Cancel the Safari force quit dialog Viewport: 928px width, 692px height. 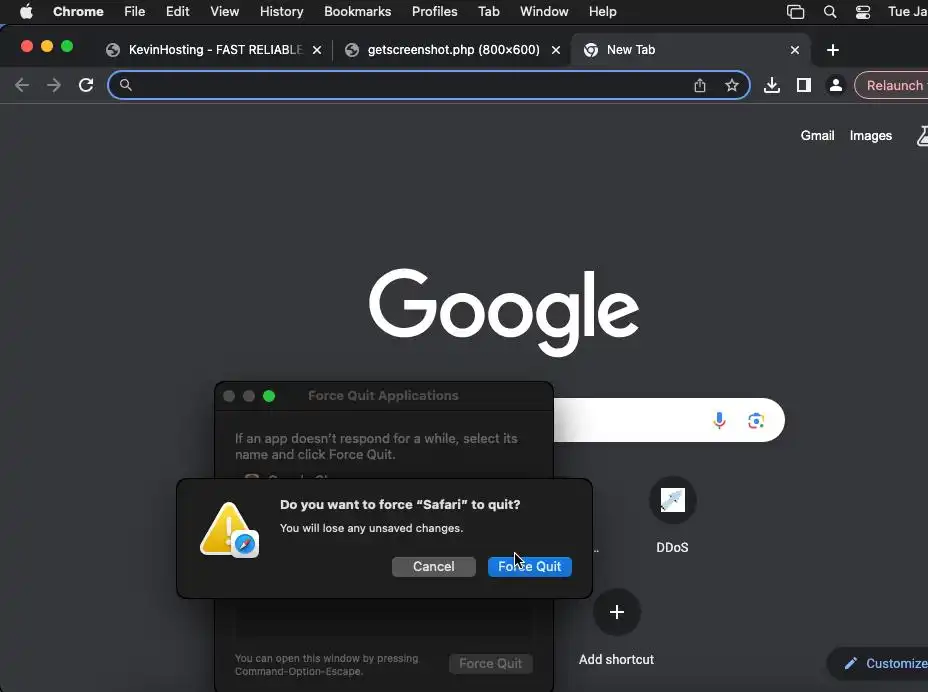tap(434, 567)
